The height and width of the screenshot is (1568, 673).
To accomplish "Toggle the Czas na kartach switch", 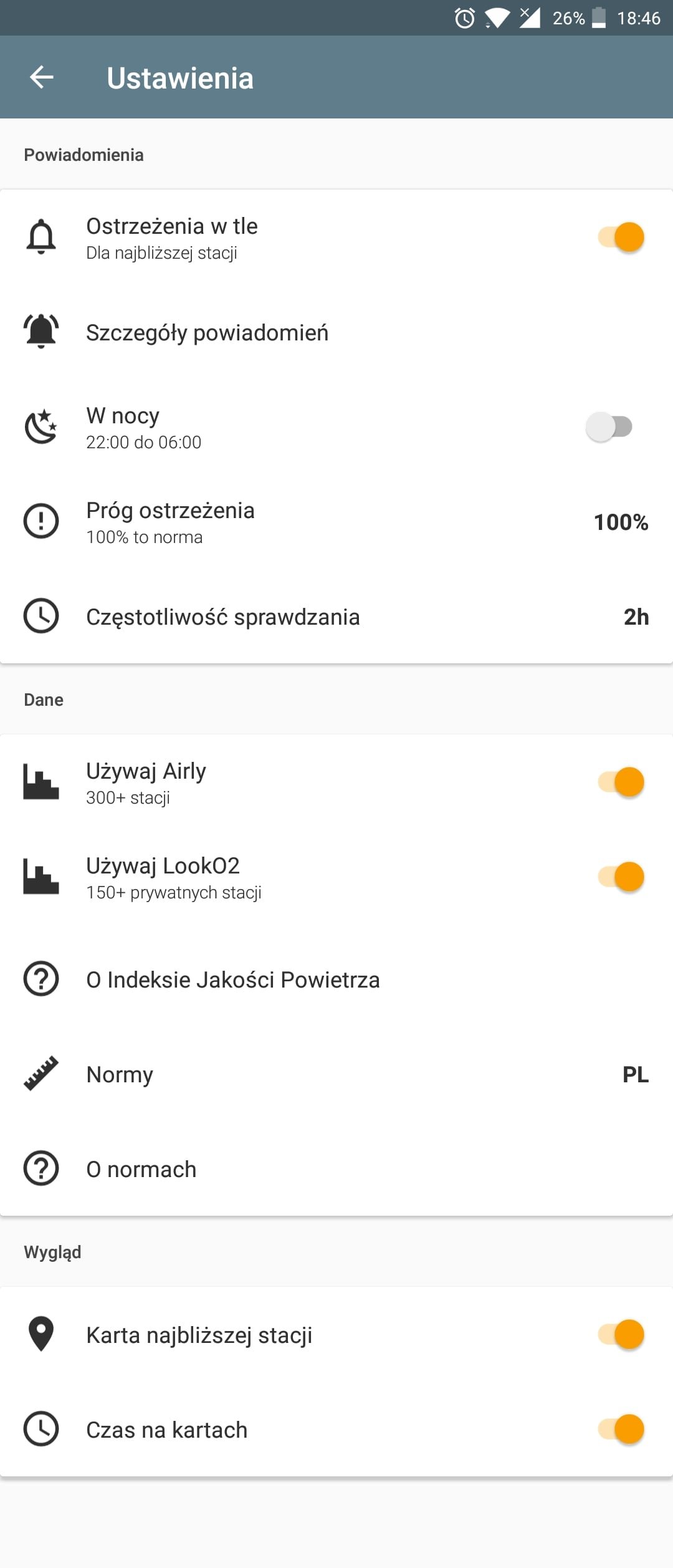I will [x=621, y=1429].
